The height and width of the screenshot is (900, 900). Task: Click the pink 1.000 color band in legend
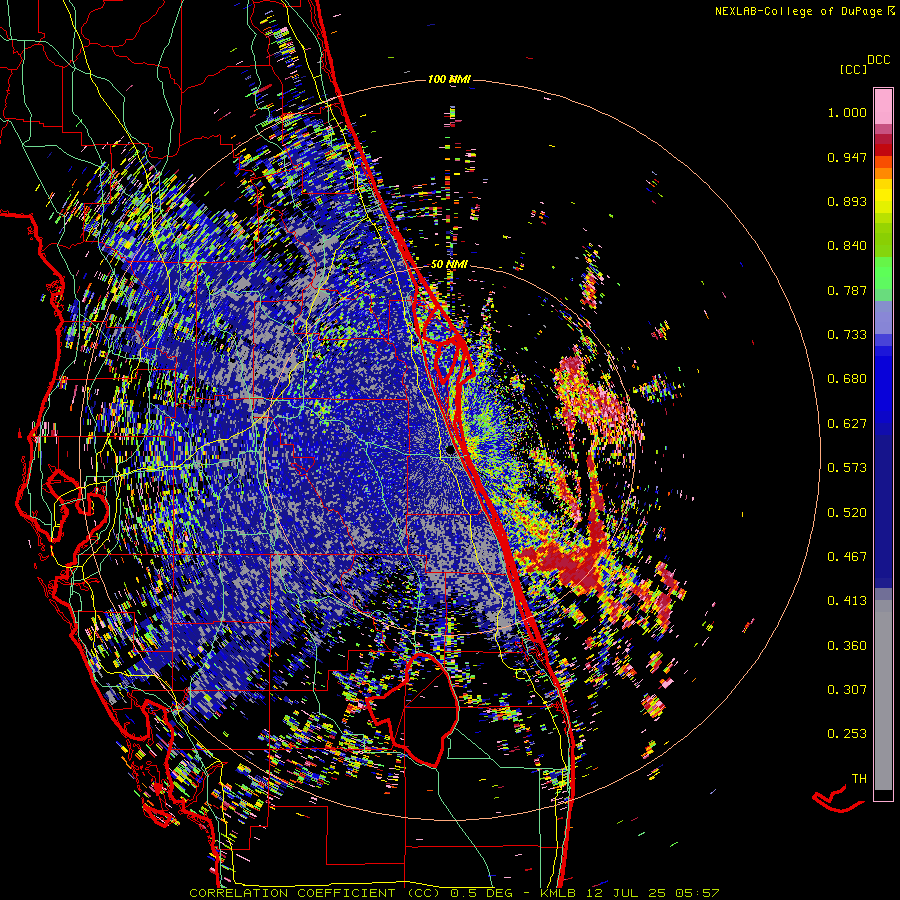(883, 107)
